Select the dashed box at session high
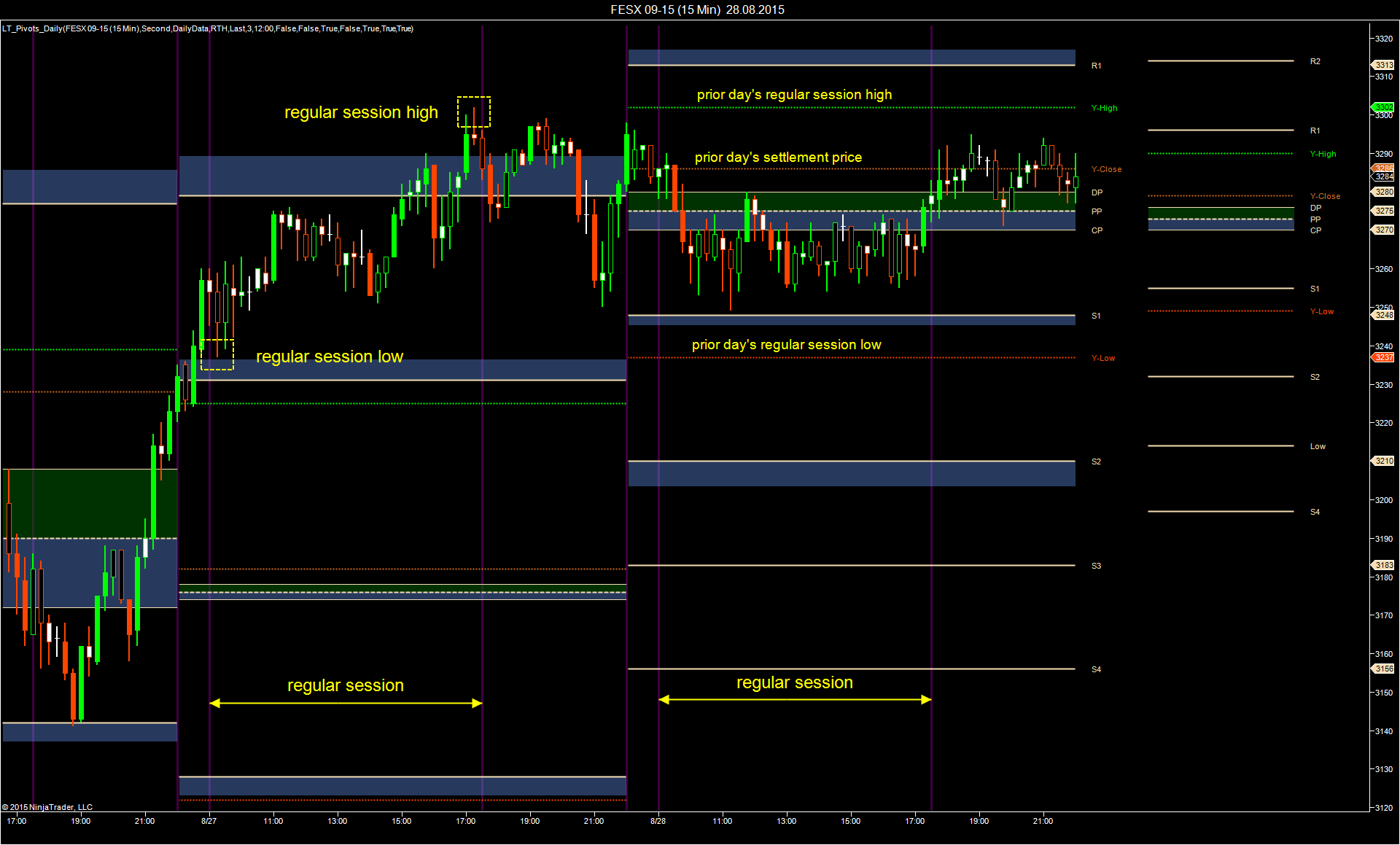Screen dimensions: 1400x845 point(474,112)
